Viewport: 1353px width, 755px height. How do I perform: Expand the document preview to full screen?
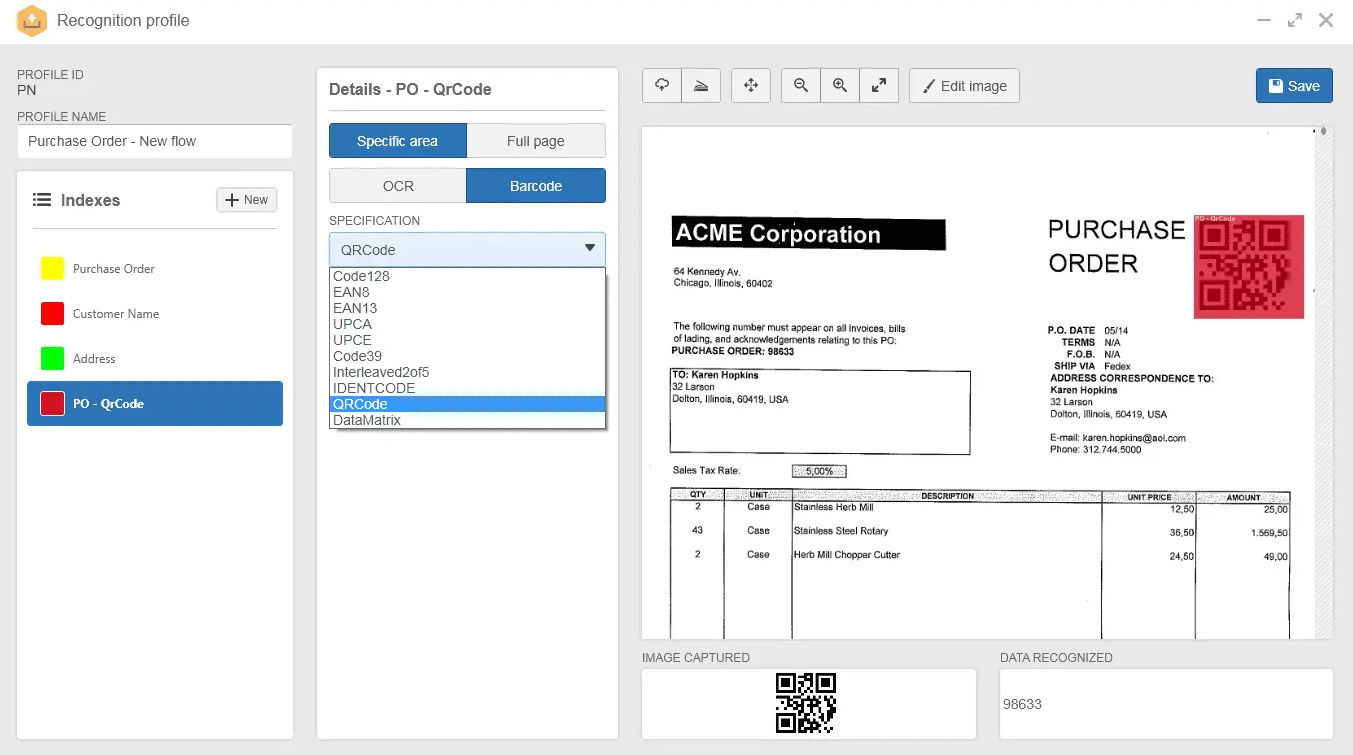point(879,85)
